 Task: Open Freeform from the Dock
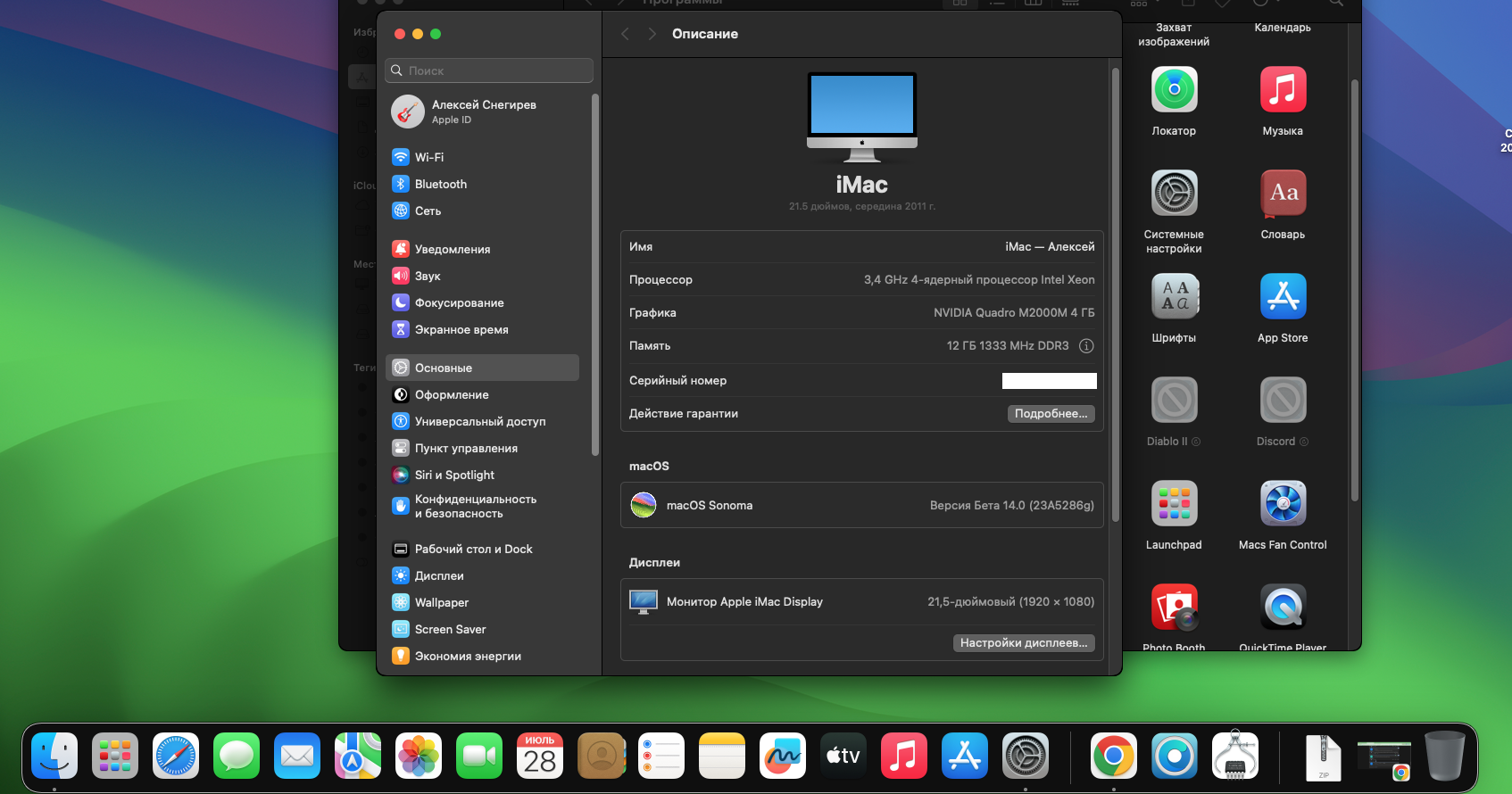point(783,756)
